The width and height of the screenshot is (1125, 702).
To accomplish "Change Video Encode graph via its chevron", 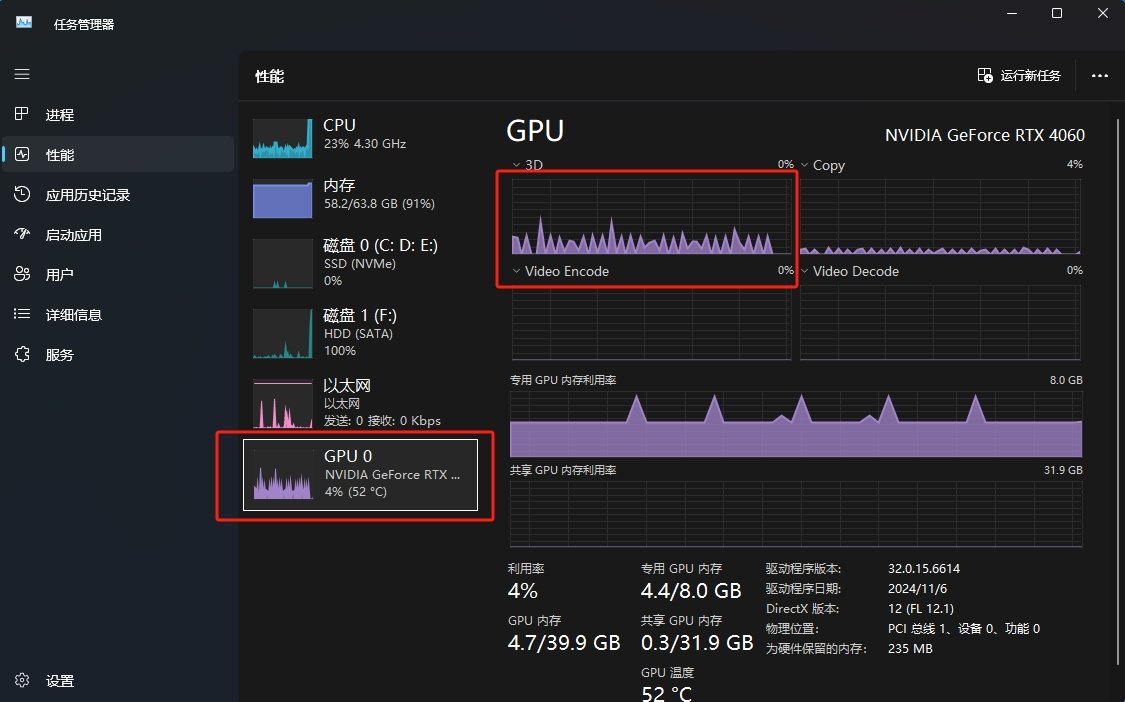I will click(x=517, y=271).
